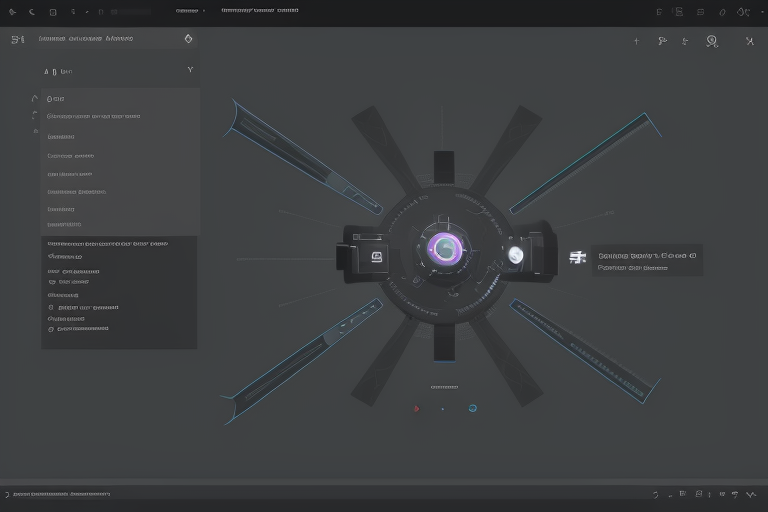Toggle the second-to-last circle option in lower list
This screenshot has width=768, height=512.
click(x=51, y=308)
